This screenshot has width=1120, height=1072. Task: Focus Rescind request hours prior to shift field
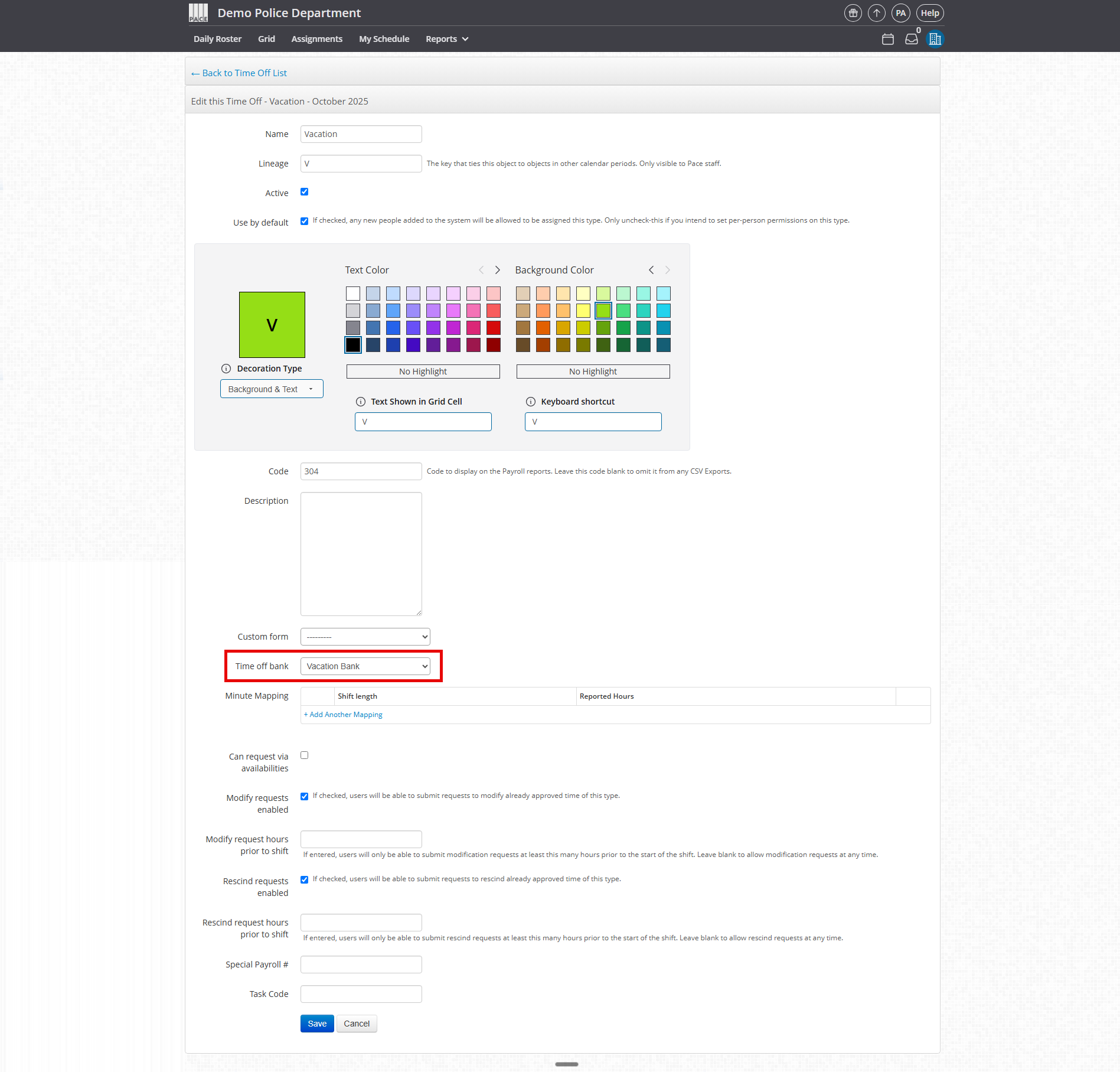coord(361,923)
